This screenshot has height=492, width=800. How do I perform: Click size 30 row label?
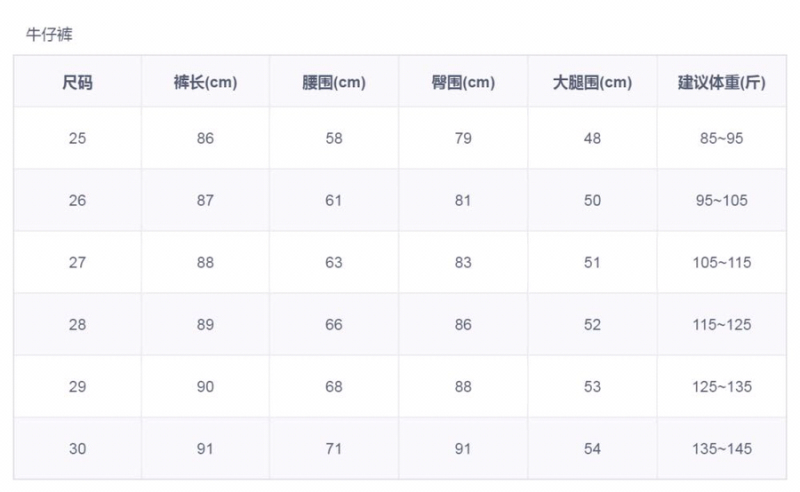78,449
